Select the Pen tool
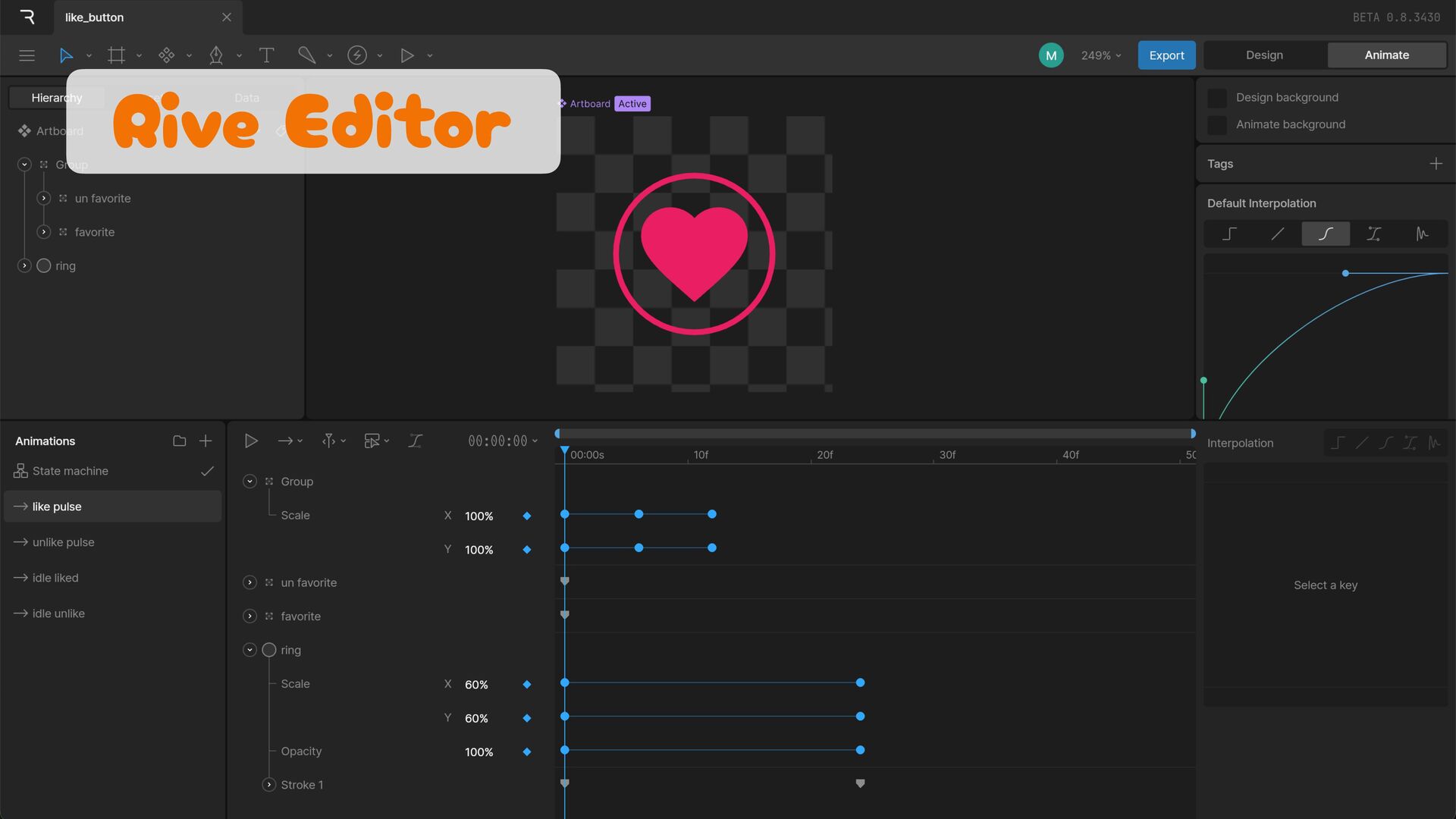The width and height of the screenshot is (1456, 819). click(216, 55)
